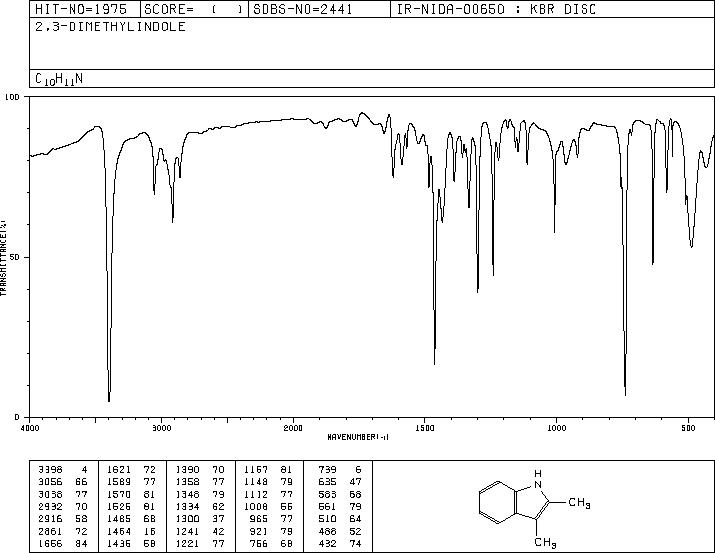This screenshot has height=553, width=715.
Task: Click the 4000 wavenumber axis label
Action: pos(30,428)
